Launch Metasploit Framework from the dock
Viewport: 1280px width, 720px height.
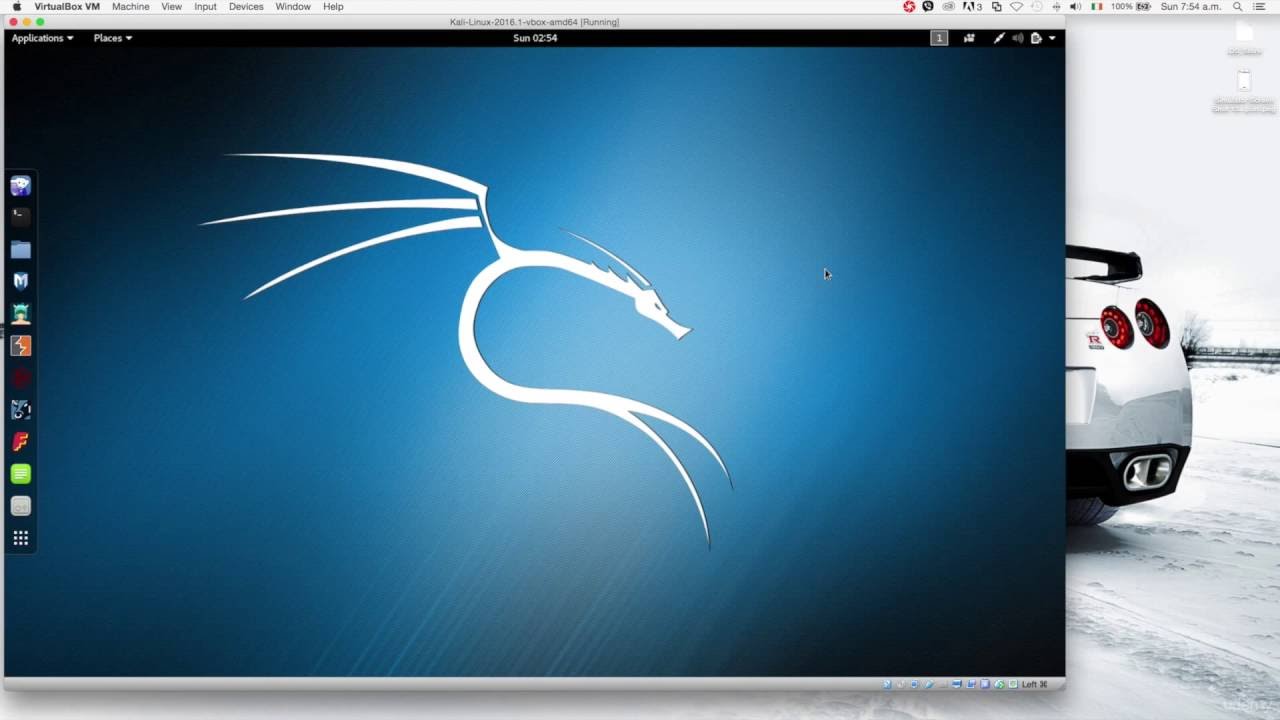click(x=20, y=281)
